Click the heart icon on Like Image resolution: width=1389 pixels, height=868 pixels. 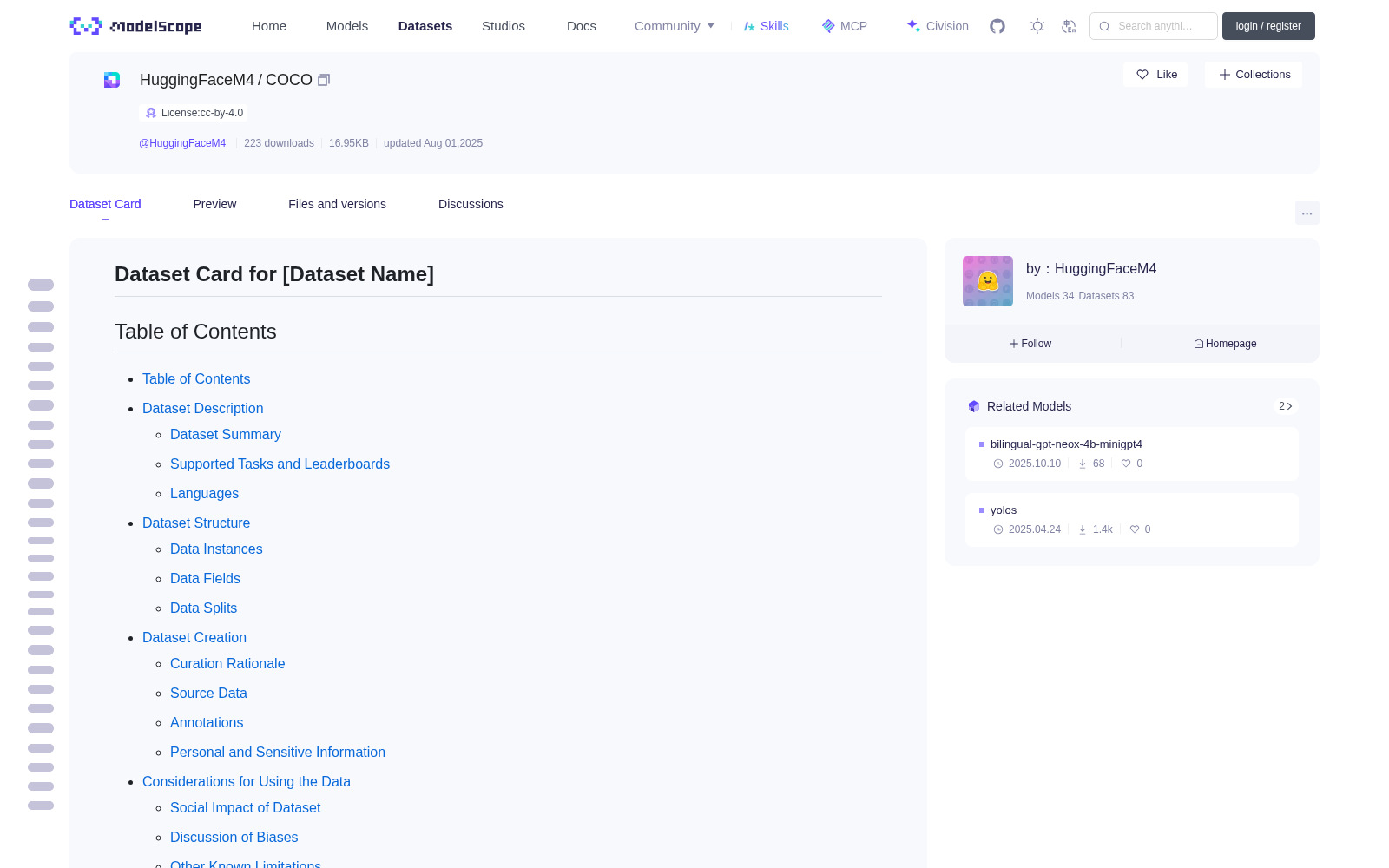click(1142, 75)
